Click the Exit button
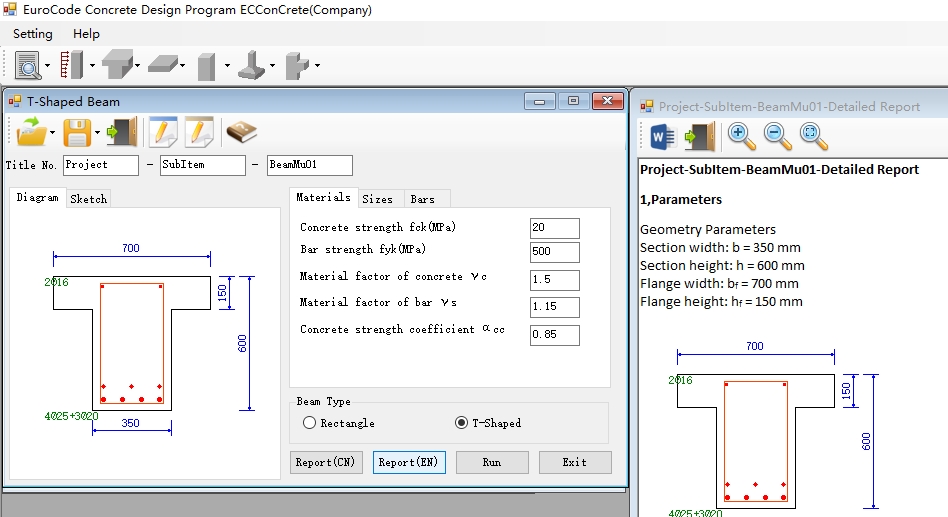This screenshot has width=948, height=517. coord(575,463)
